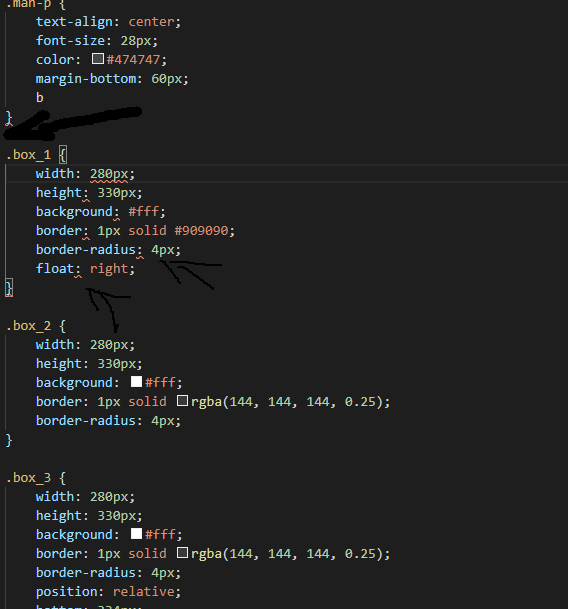Screen dimensions: 568x609
Task: Click position relative value in .box_3
Action: (x=143, y=592)
